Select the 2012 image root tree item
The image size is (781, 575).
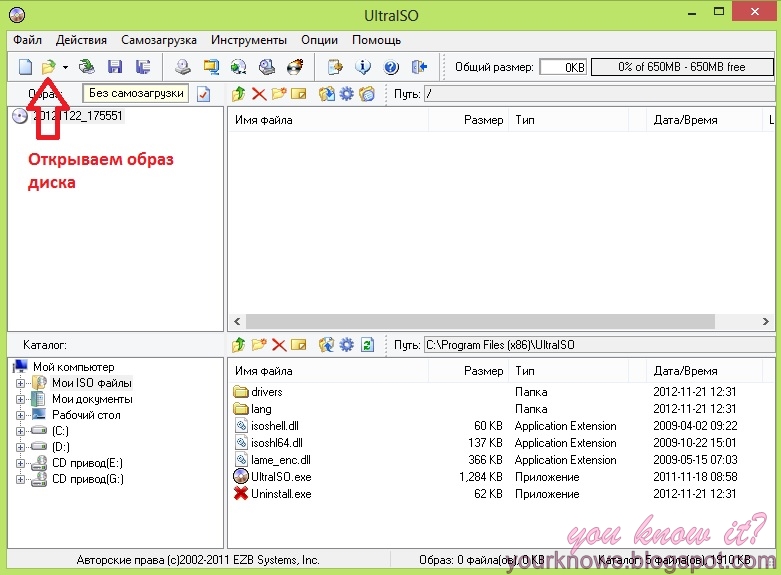77,116
